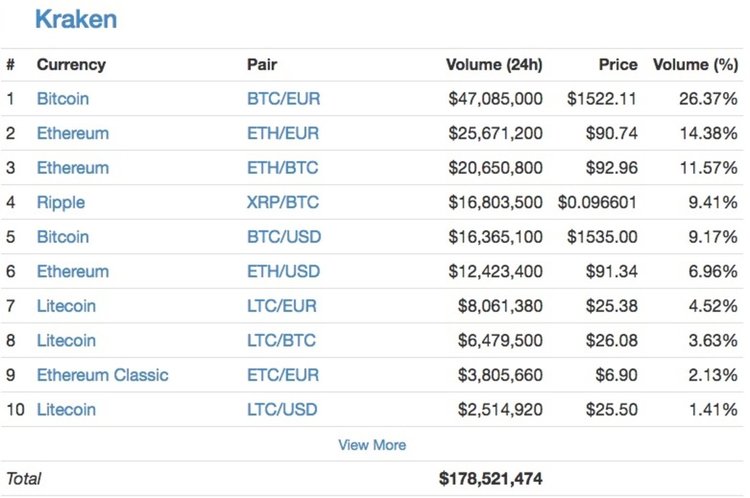Open the BTC/USD pair link
Viewport: 750px width, 498px height.
point(284,237)
